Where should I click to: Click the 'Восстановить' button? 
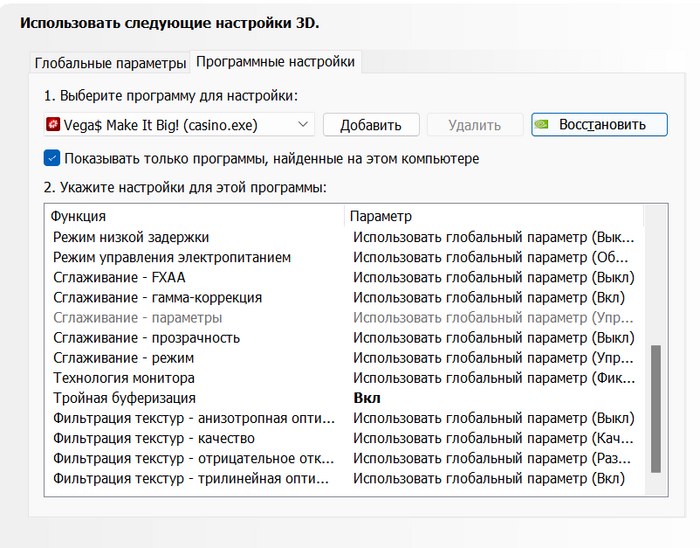coord(598,125)
